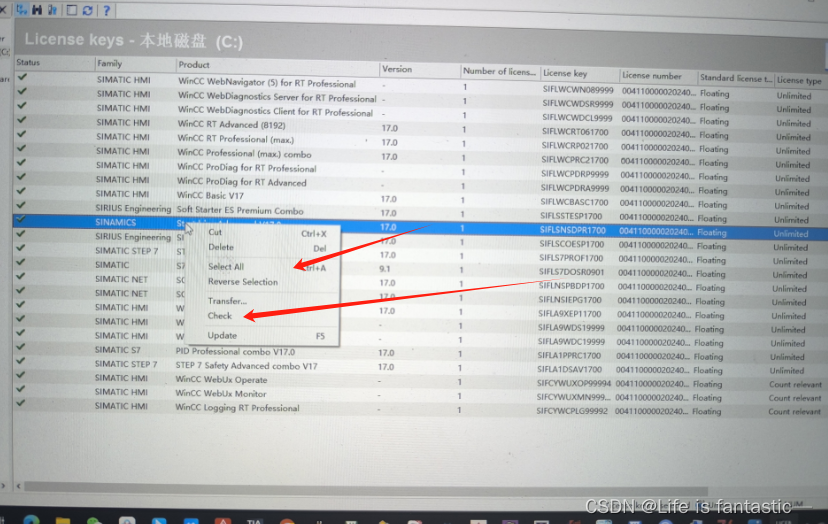
Task: Select WinCC RT Professional (max.) product
Action: tap(236, 139)
